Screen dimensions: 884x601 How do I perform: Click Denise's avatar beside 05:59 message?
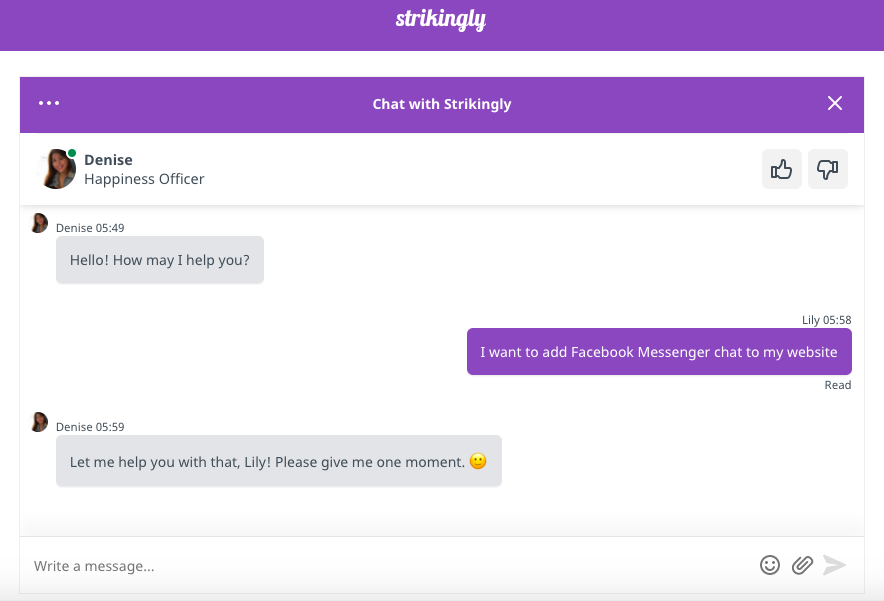39,422
